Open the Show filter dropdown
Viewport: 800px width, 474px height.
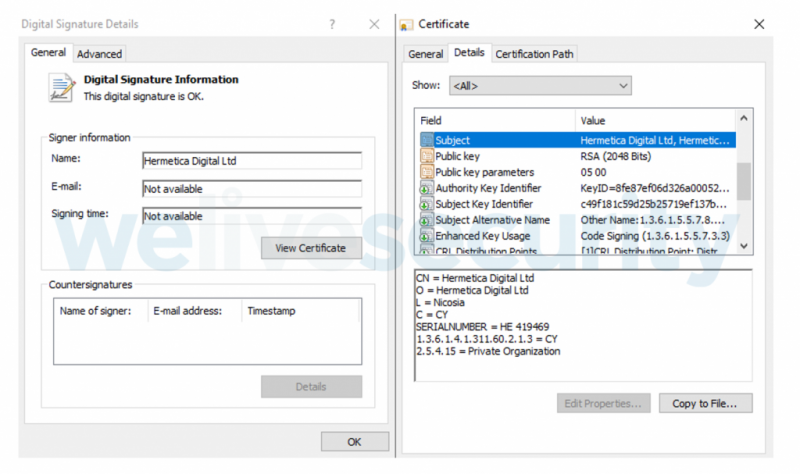coord(540,86)
